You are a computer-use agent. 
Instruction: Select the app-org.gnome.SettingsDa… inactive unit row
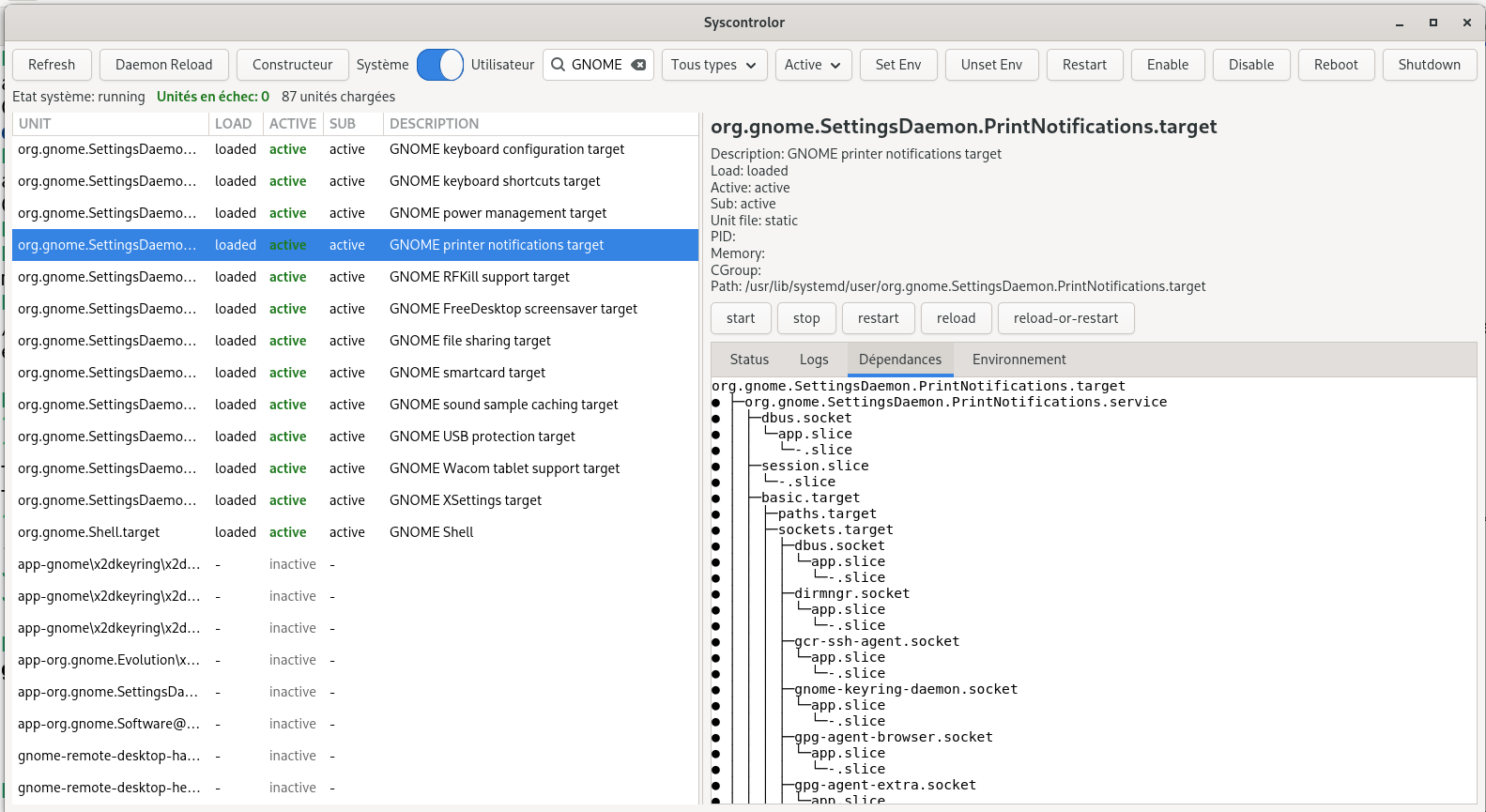point(355,692)
